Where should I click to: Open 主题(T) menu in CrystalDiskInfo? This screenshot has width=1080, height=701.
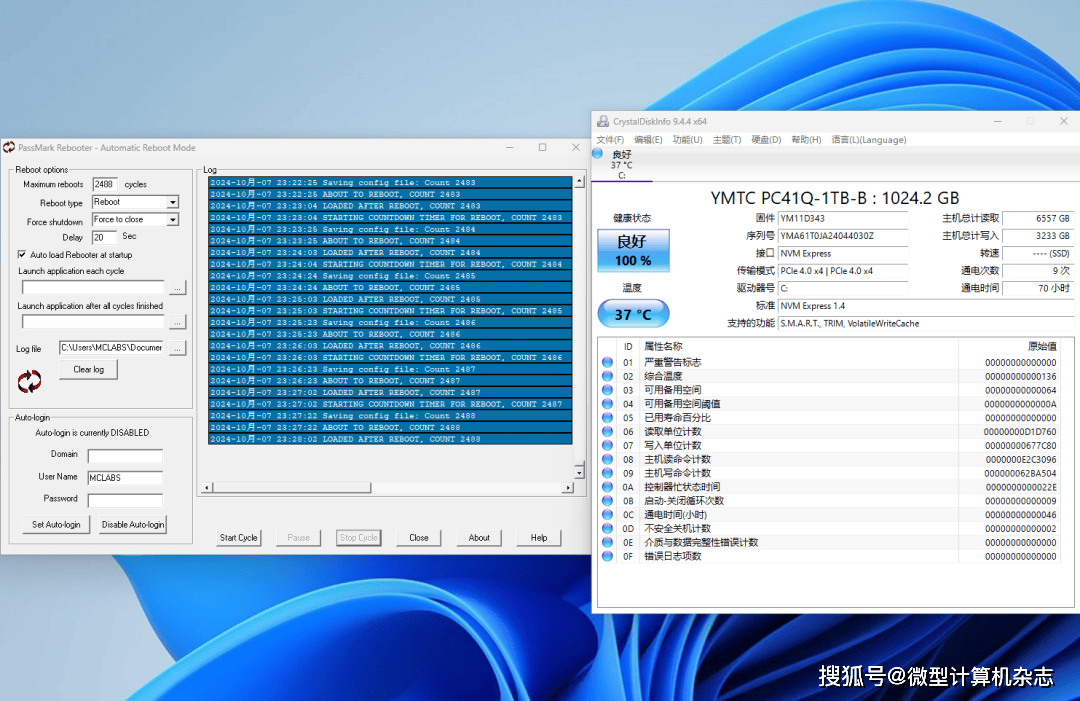pos(727,140)
